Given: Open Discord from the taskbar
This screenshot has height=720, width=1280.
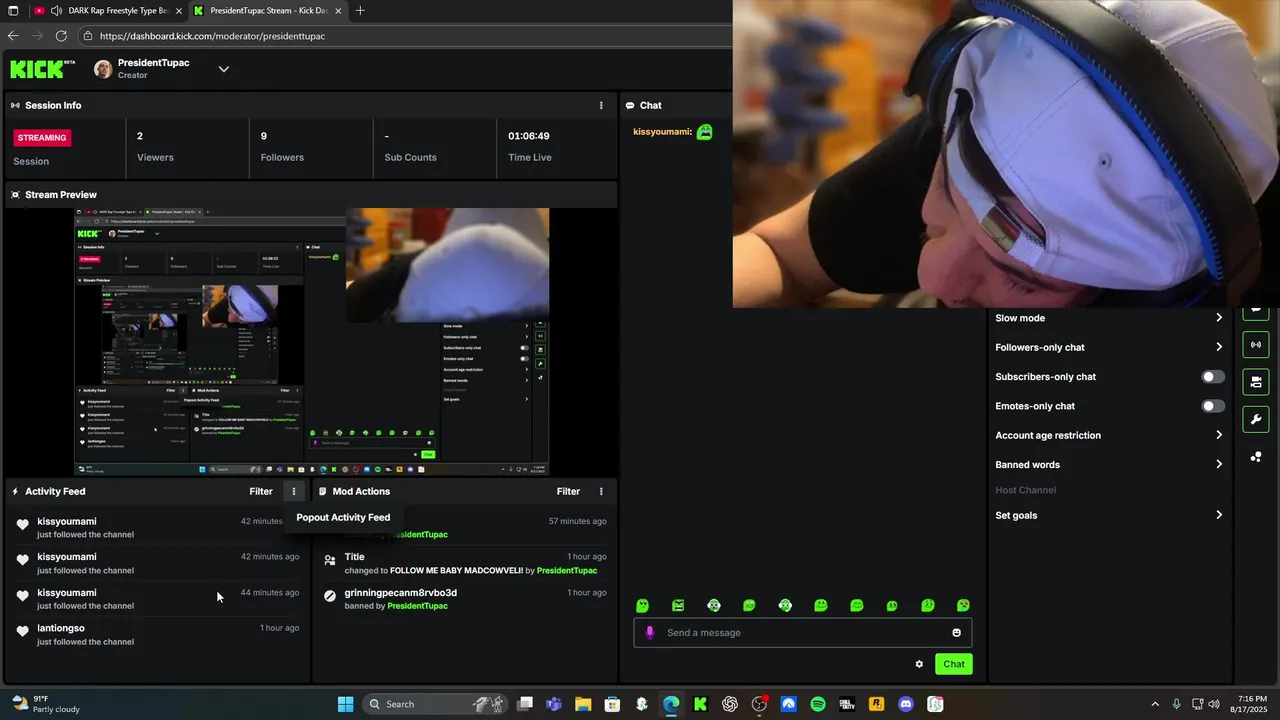Looking at the screenshot, I should 906,704.
